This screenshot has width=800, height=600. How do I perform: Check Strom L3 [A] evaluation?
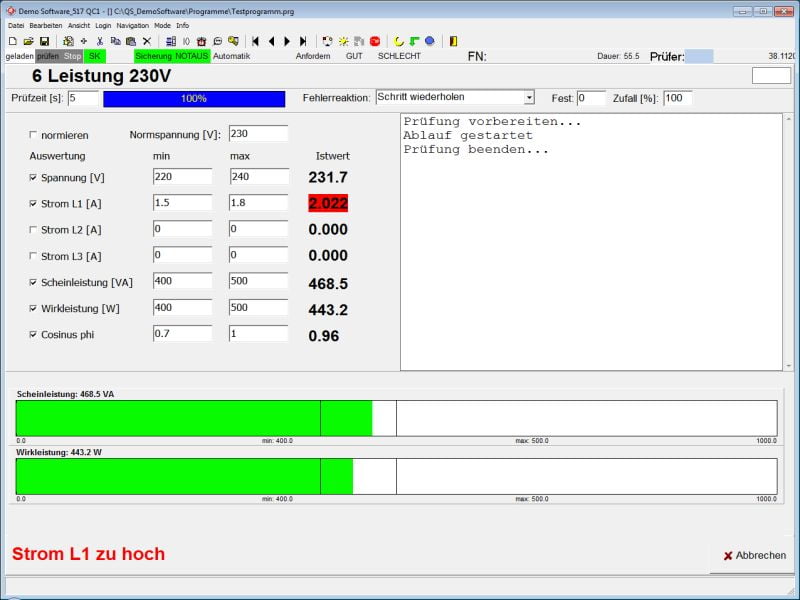[33, 256]
